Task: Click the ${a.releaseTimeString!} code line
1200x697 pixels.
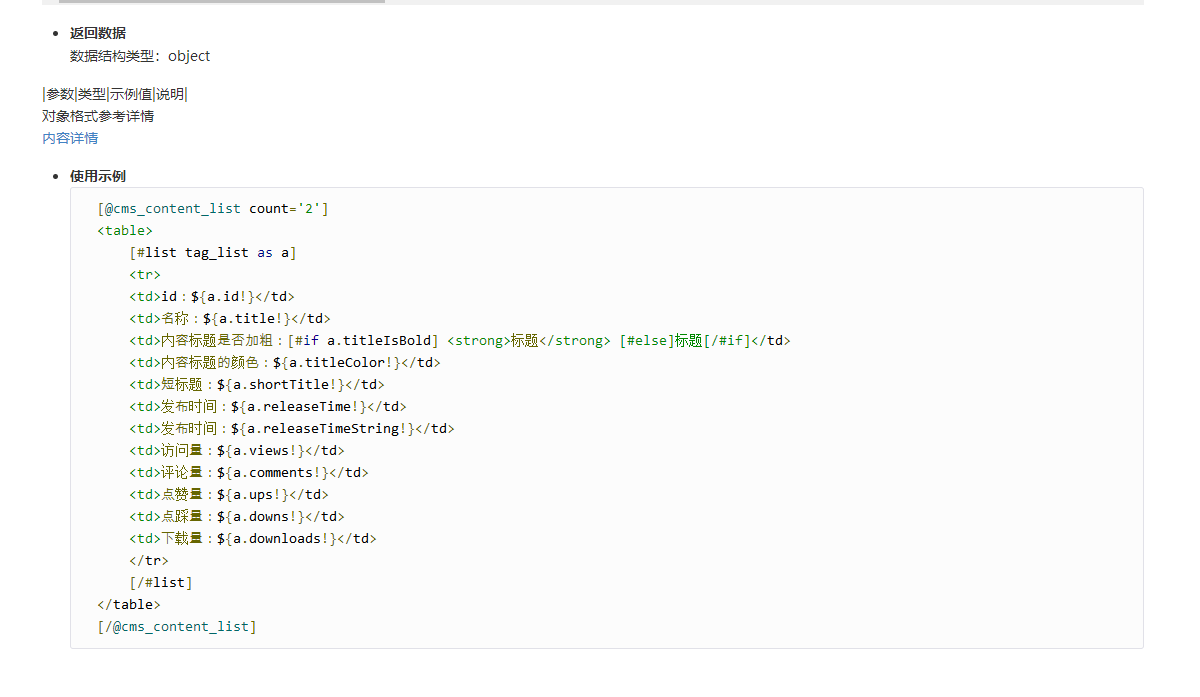Action: (x=292, y=429)
